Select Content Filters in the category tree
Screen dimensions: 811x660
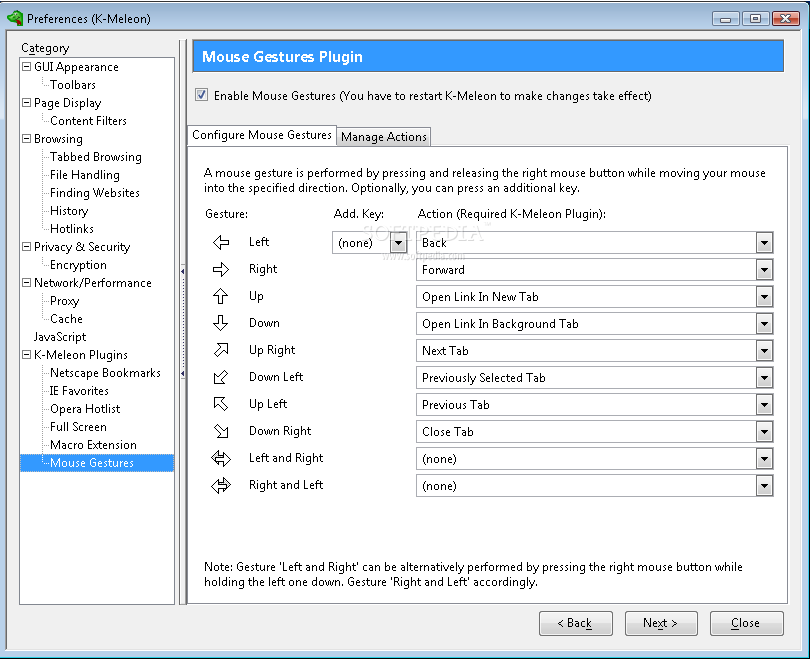[88, 121]
